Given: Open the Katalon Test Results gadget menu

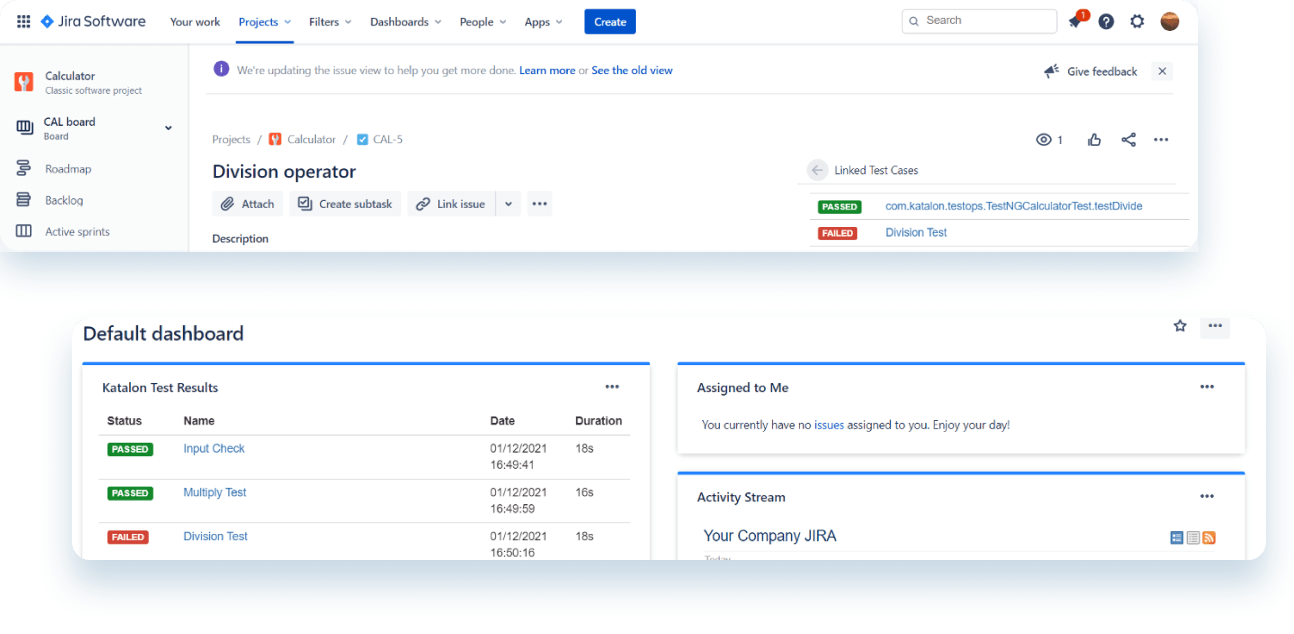Looking at the screenshot, I should tap(612, 387).
